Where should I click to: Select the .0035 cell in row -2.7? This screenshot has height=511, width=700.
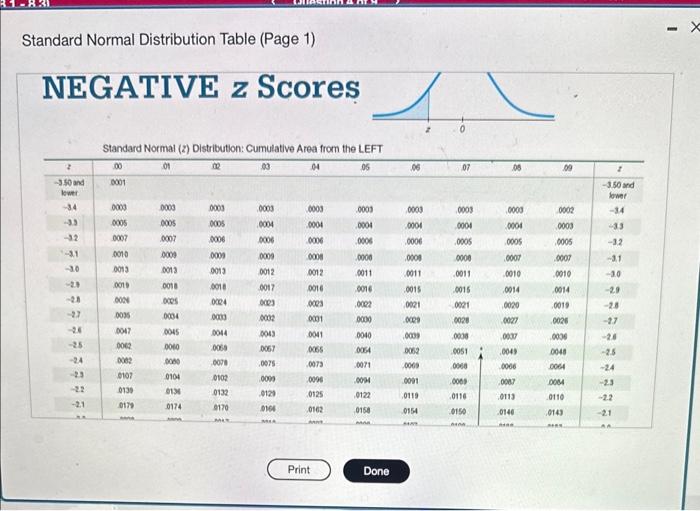pos(122,315)
